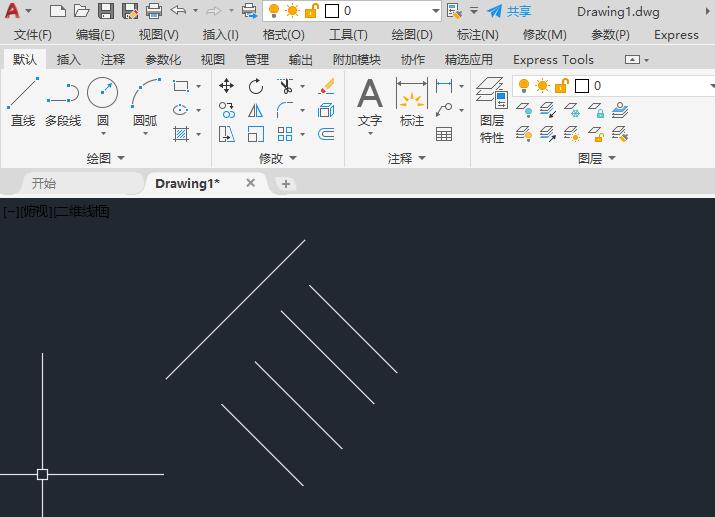
Task: Switch to the Parametric (参数化) ribbon tab
Action: [163, 59]
